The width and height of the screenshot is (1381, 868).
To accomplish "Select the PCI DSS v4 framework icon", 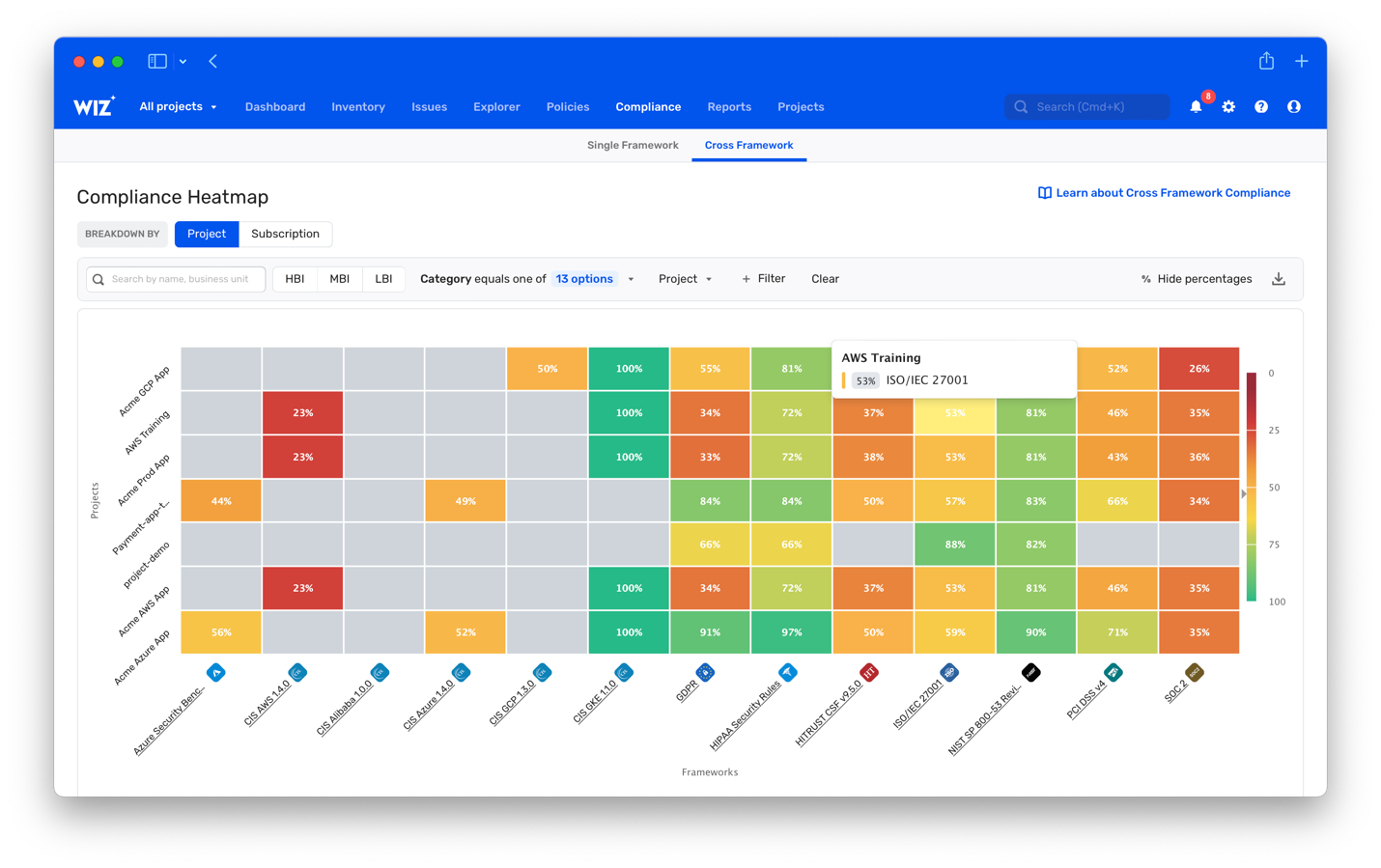I will (1113, 673).
